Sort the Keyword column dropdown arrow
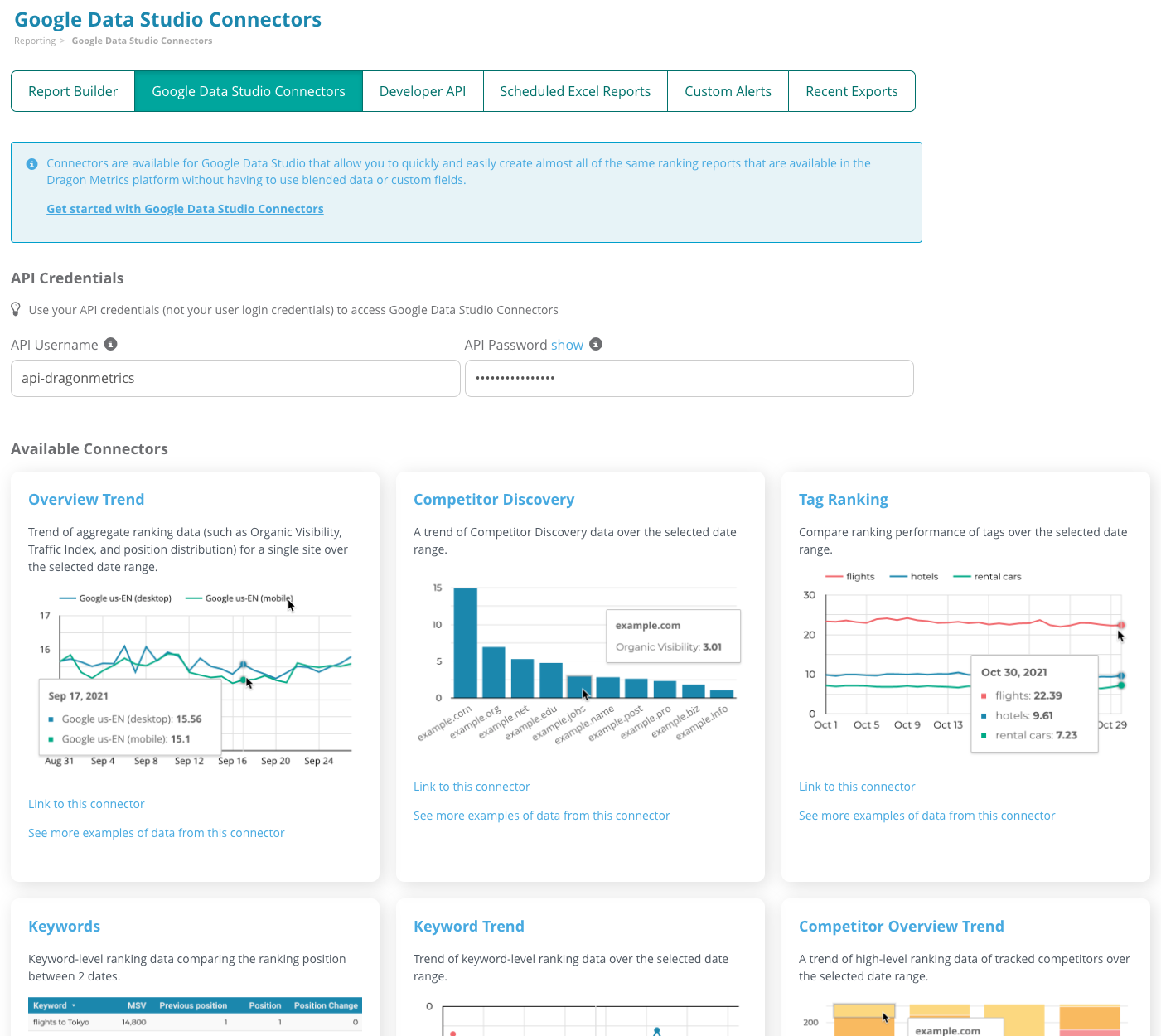Viewport: 1161px width, 1036px height. (74, 1005)
